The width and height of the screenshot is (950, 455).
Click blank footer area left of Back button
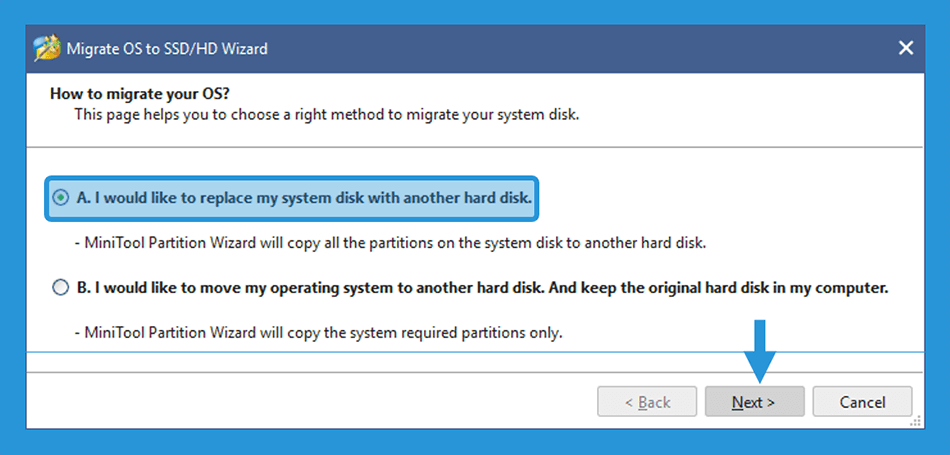[309, 401]
